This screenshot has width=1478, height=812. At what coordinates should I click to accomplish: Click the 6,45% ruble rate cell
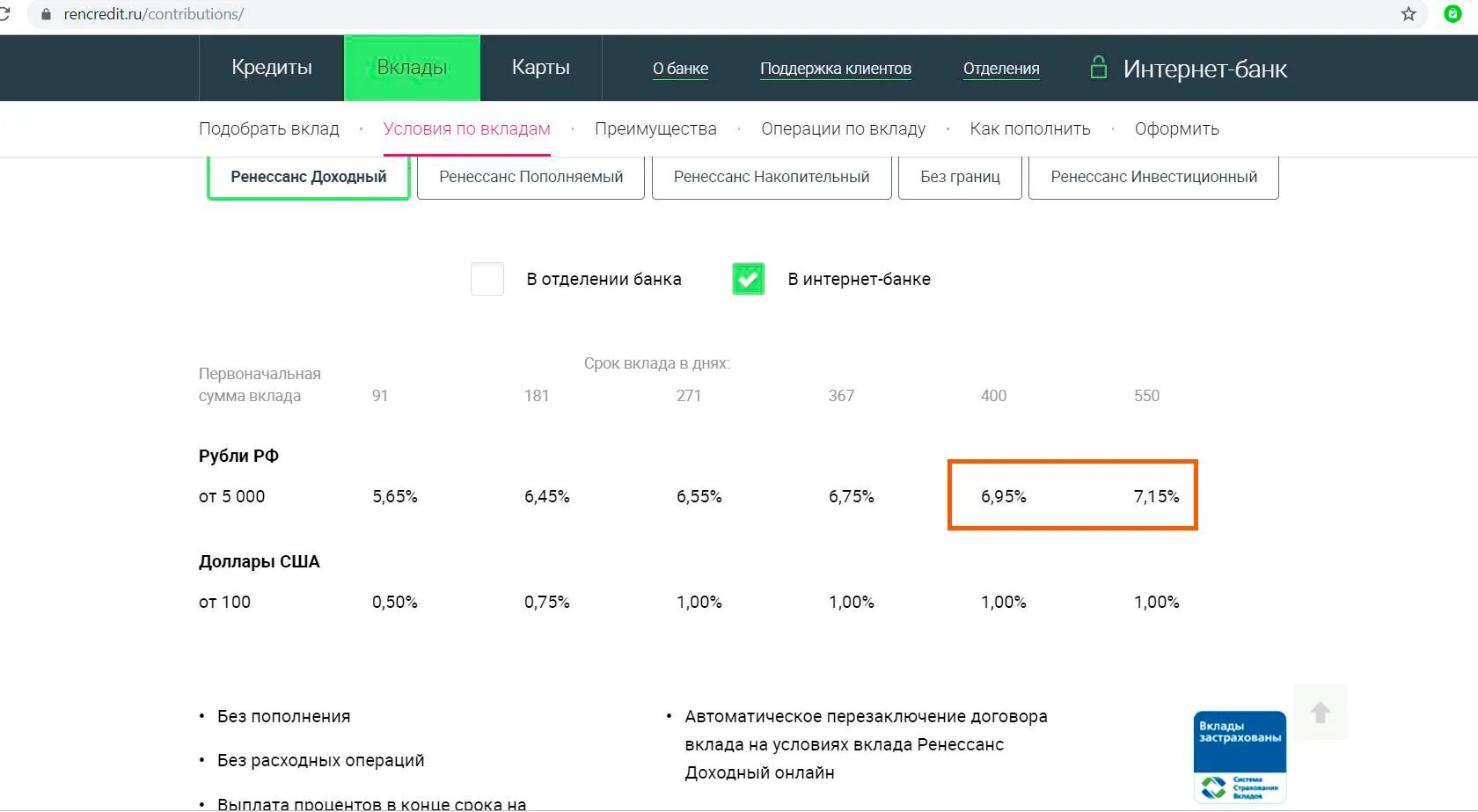547,496
